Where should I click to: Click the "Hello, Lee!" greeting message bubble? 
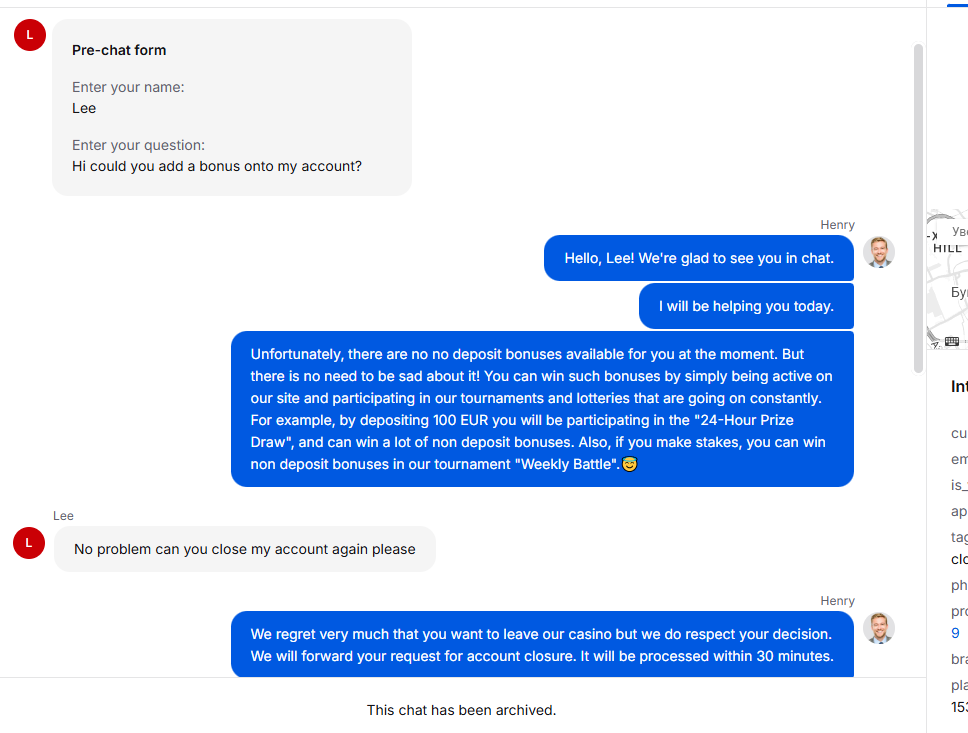click(x=698, y=258)
